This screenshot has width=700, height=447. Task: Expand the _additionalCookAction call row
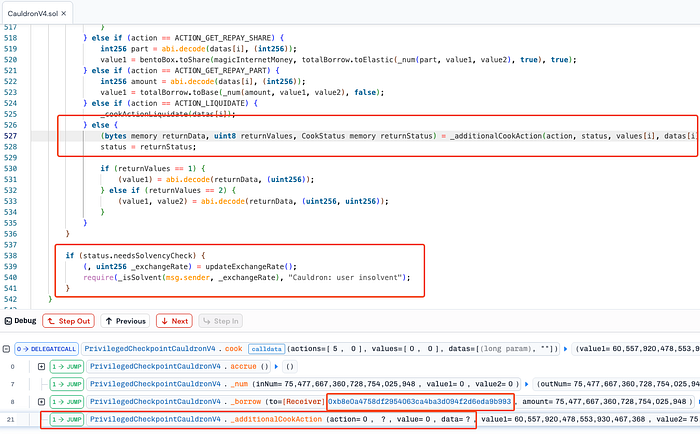pyautogui.click(x=41, y=419)
